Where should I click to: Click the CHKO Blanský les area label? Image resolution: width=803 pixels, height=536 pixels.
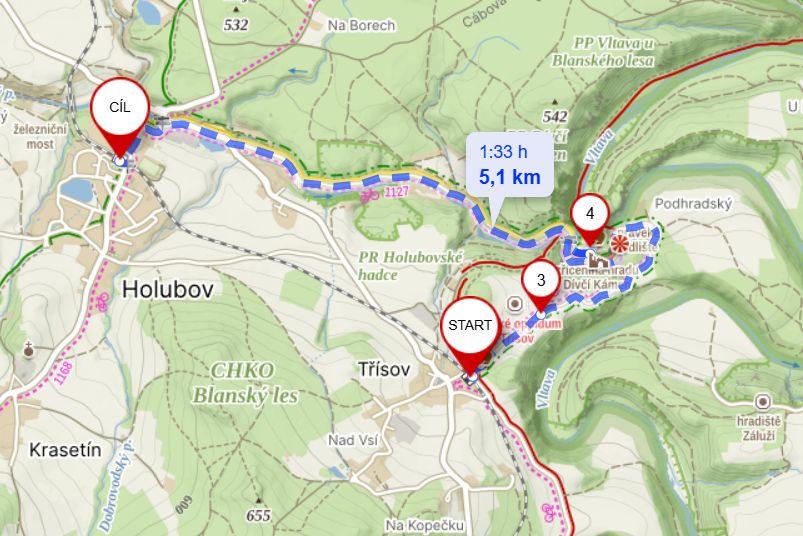(x=245, y=383)
